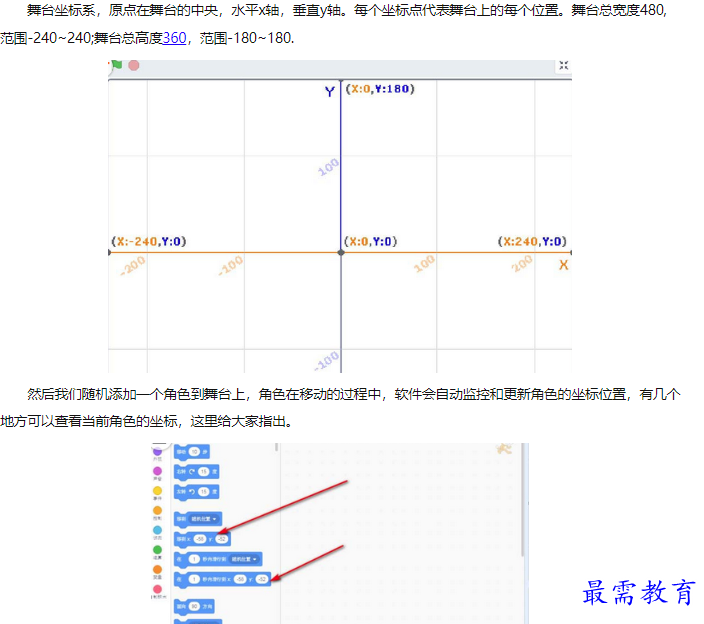
Task: Click the orange X axis letter
Action: [x=563, y=265]
